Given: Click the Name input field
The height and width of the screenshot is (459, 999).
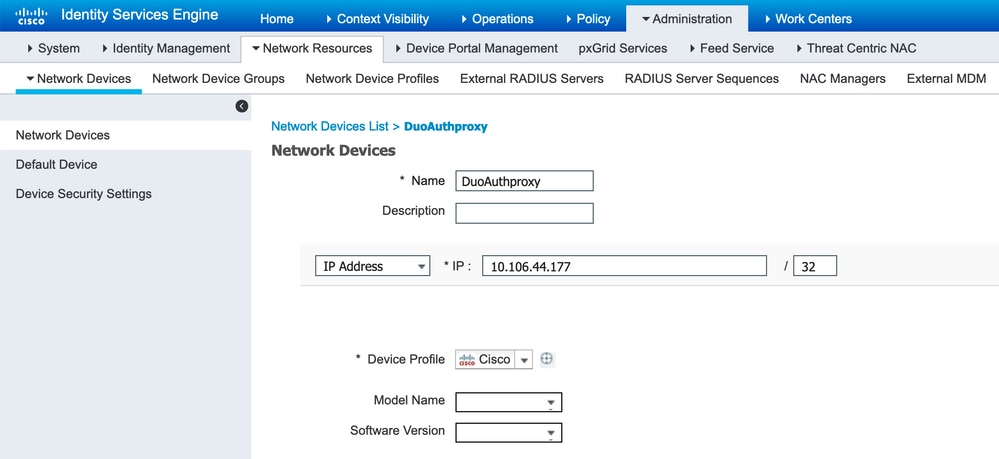Looking at the screenshot, I should click(524, 181).
